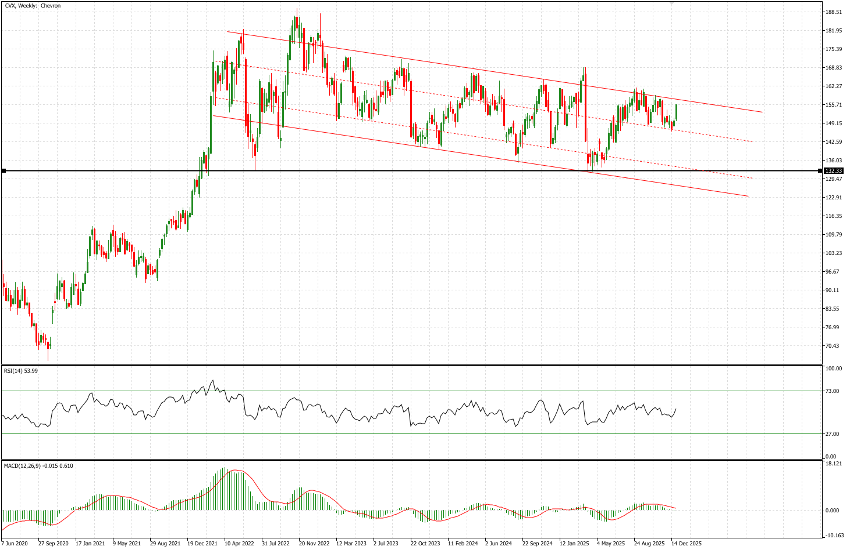The image size is (850, 550).
Task: Select the upper solid red channel line
Action: coord(500,72)
